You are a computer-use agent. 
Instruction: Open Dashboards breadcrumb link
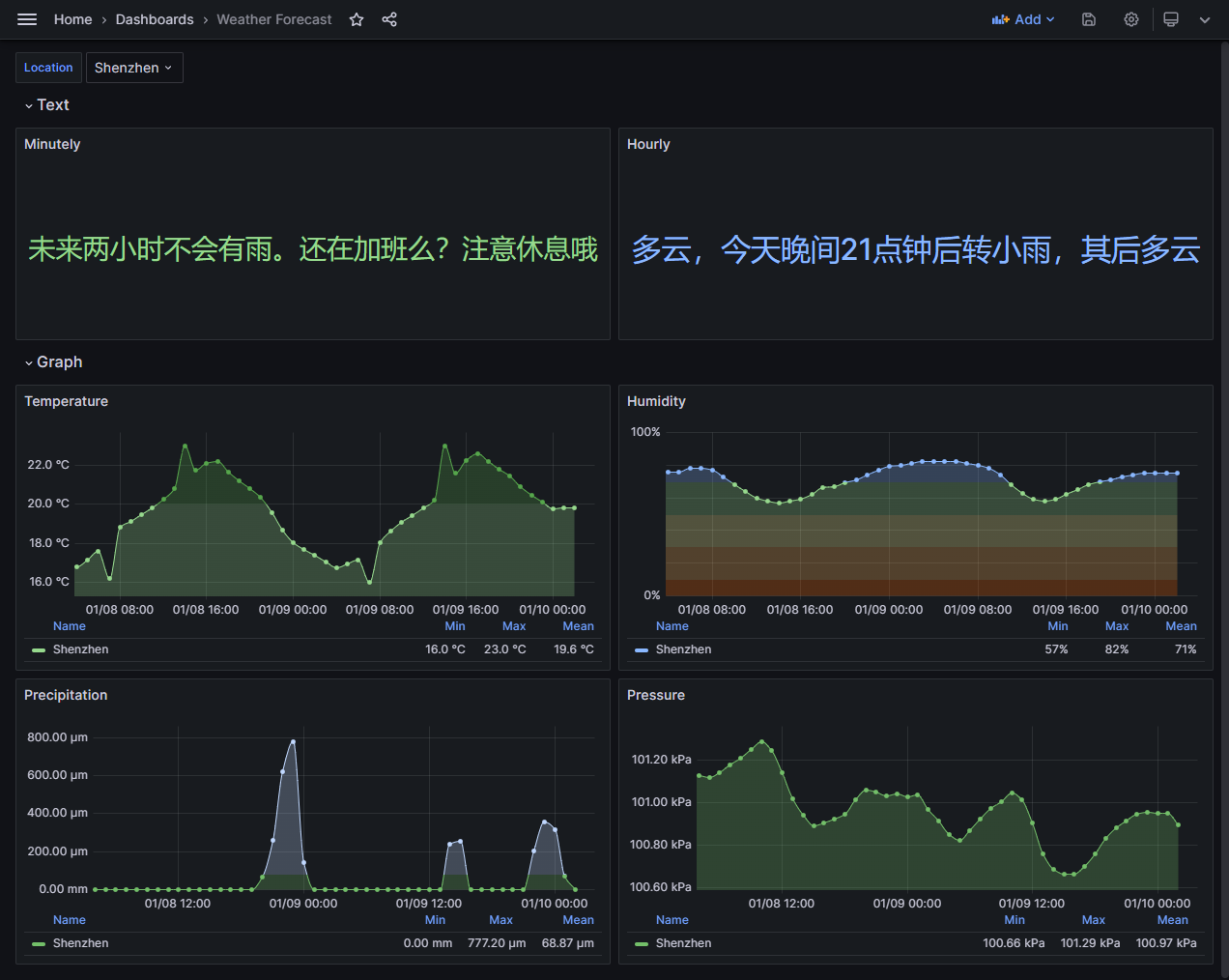coord(155,19)
